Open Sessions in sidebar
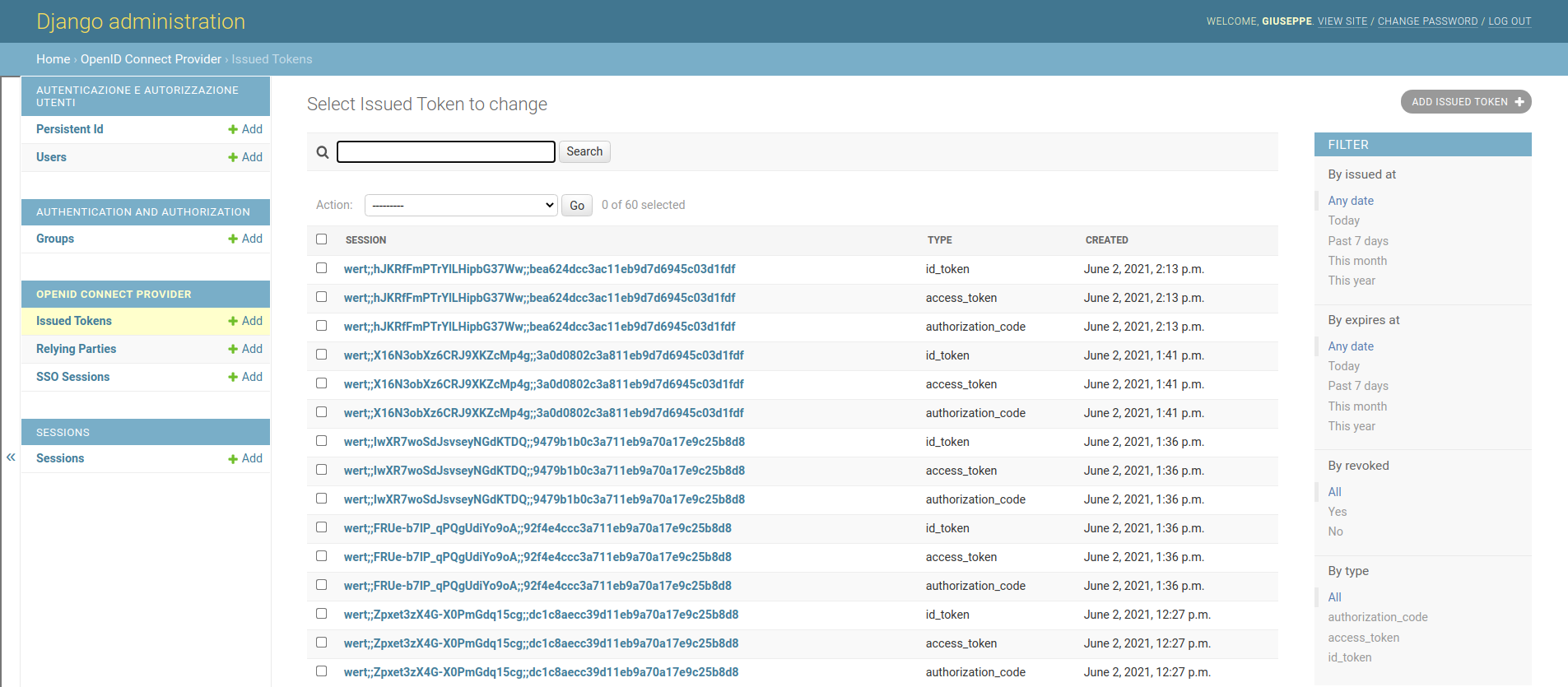The width and height of the screenshot is (1568, 687). [60, 458]
